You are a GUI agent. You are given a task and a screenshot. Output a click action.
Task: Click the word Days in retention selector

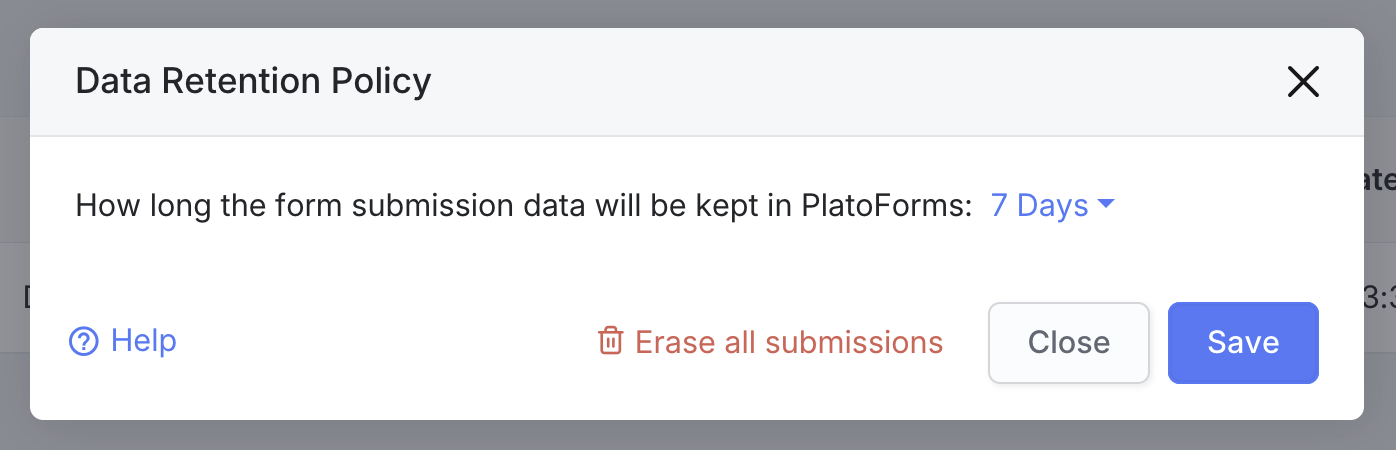click(x=1053, y=205)
